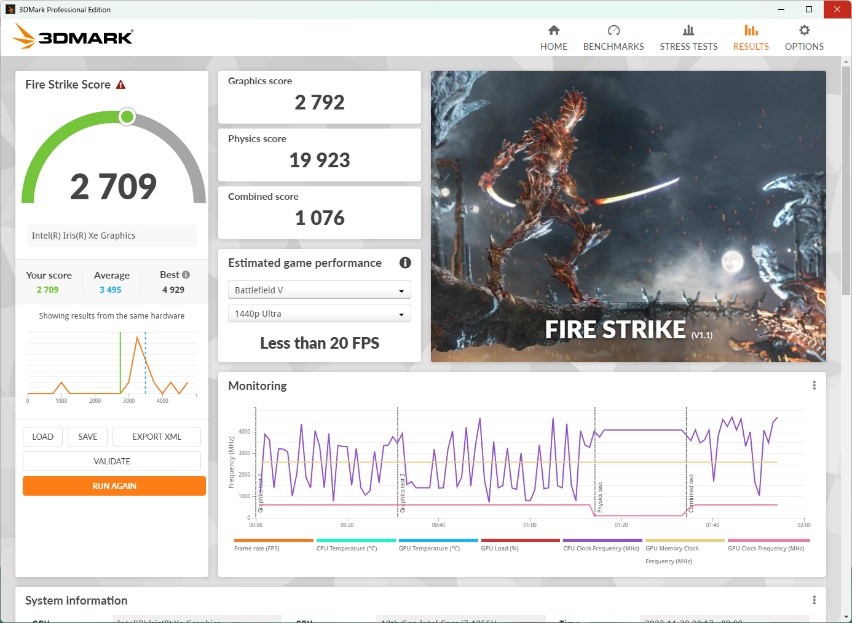Open the Monitoring panel three-dot menu
This screenshot has width=852, height=623.
tap(814, 386)
